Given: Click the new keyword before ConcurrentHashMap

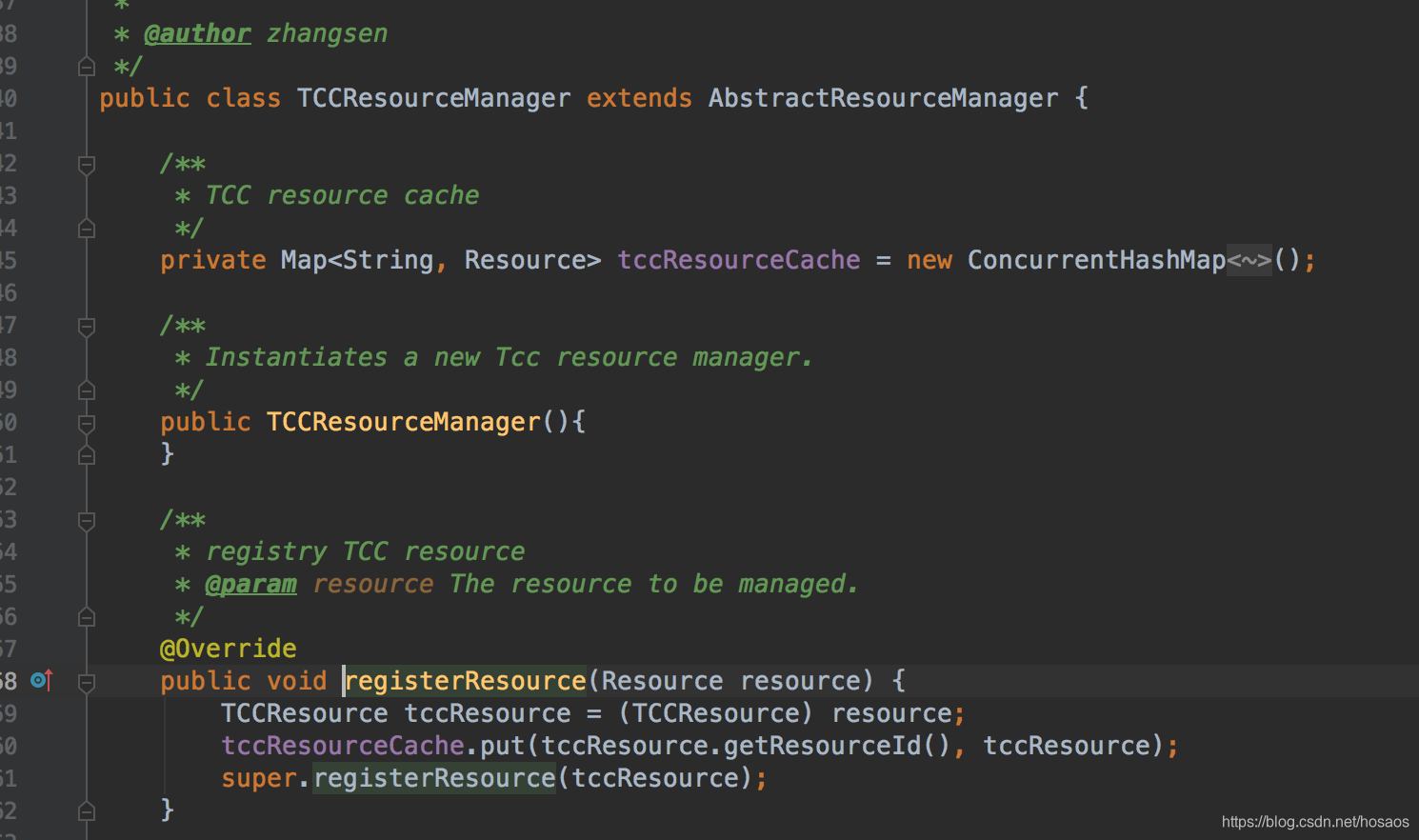Looking at the screenshot, I should [929, 260].
